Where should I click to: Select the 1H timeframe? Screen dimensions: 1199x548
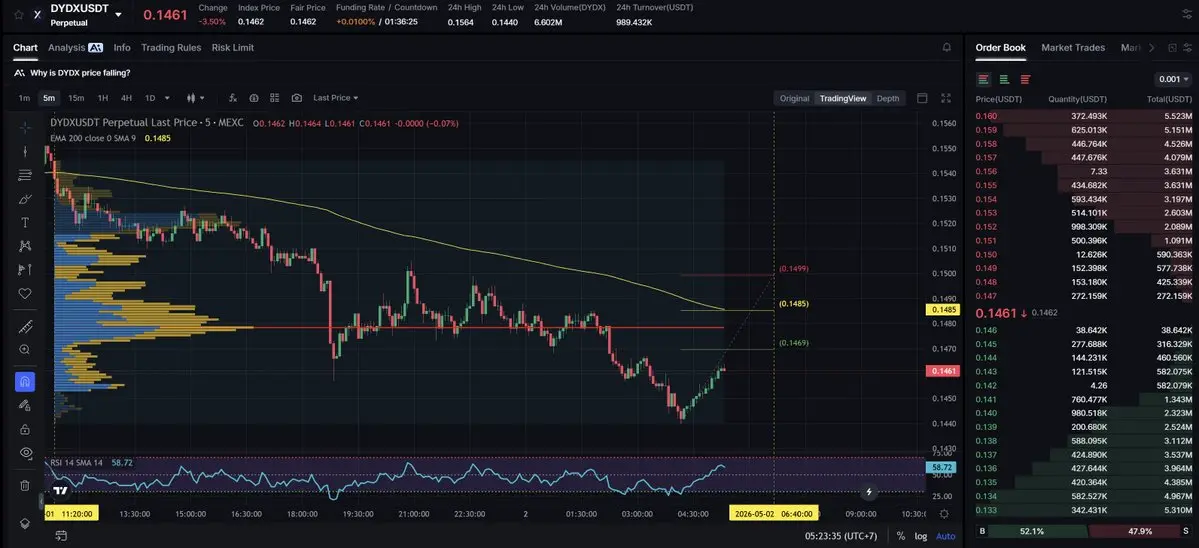pyautogui.click(x=102, y=98)
